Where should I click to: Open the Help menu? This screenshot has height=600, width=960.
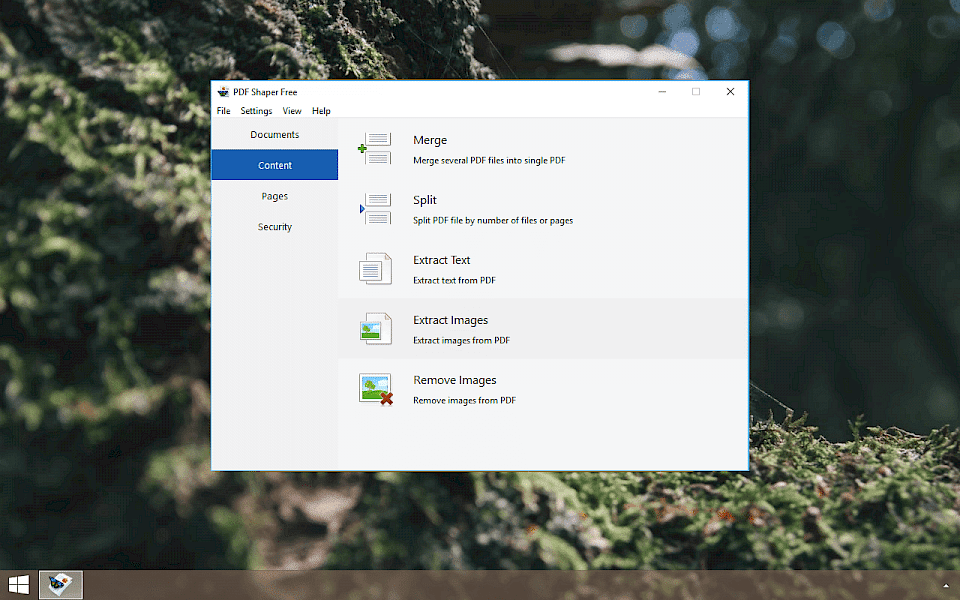(321, 111)
